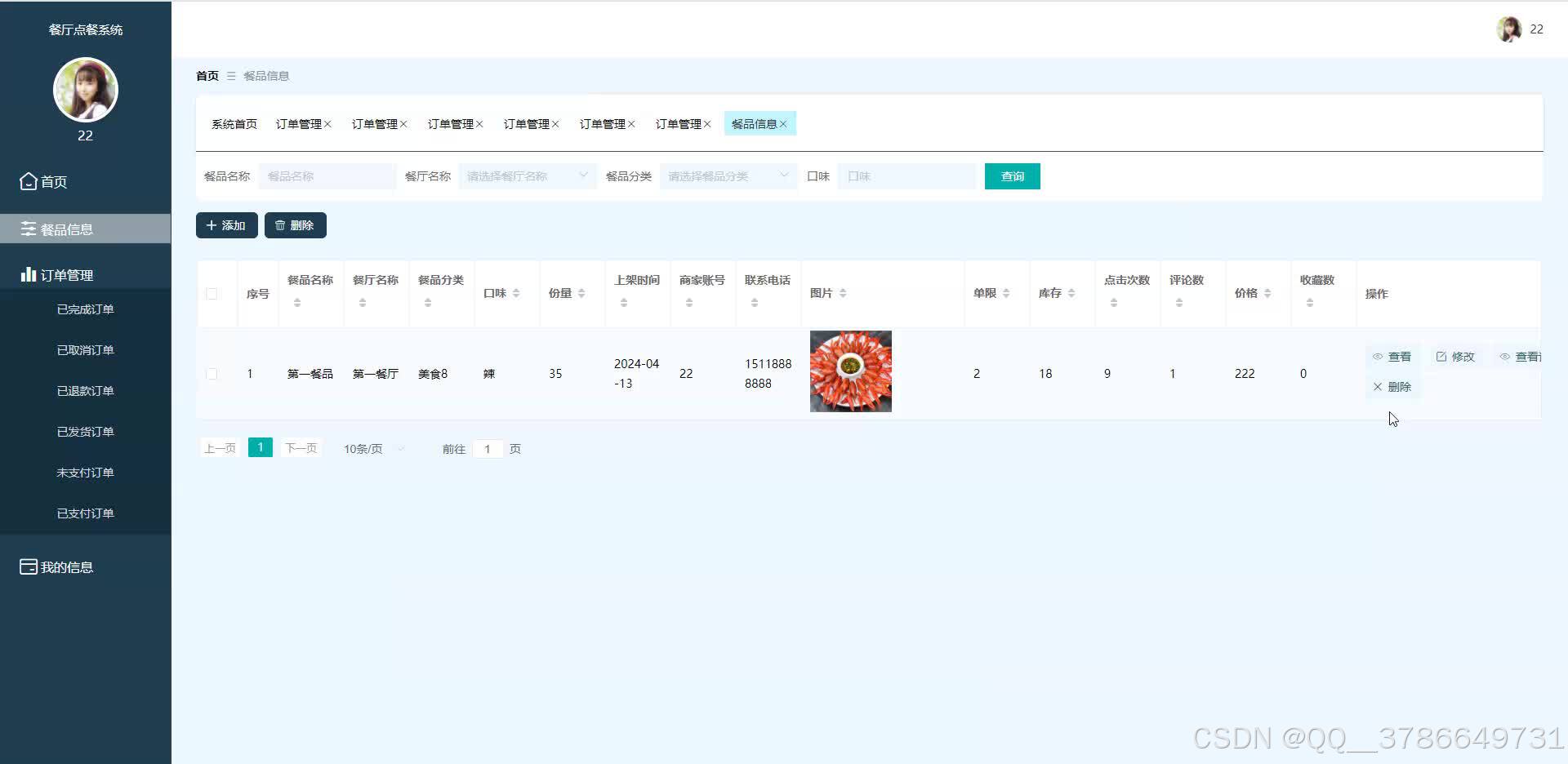1568x764 pixels.
Task: Click the plus icon on 添加 button
Action: pos(214,224)
